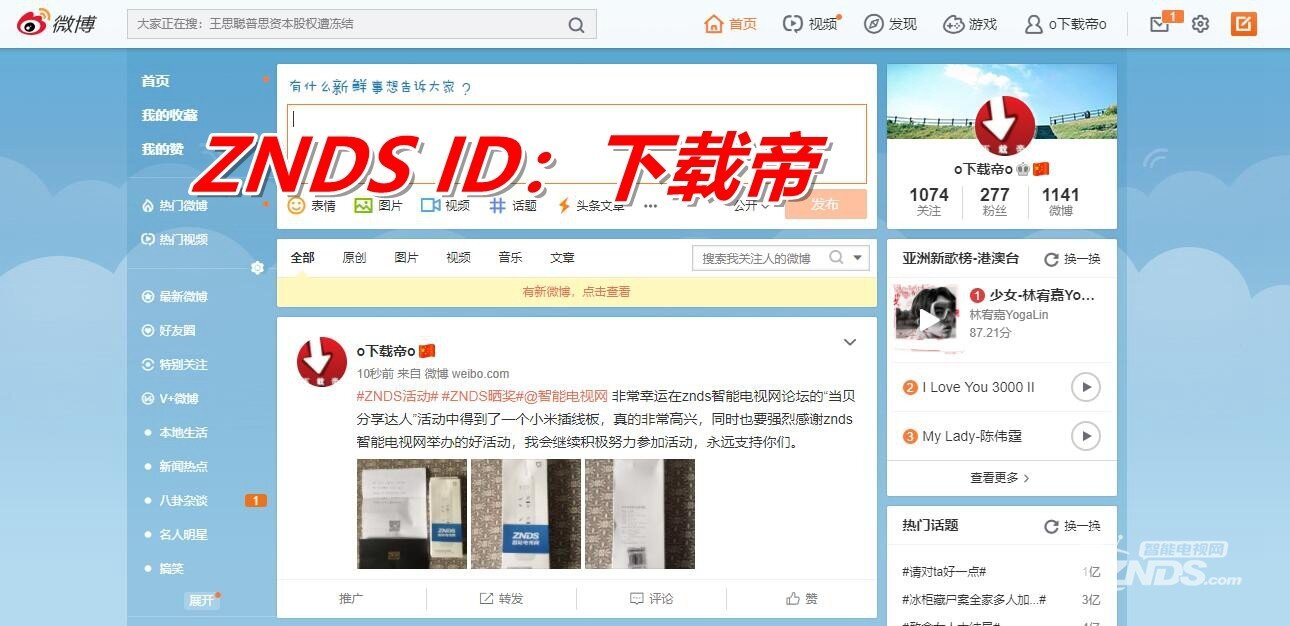The image size is (1290, 626).
Task: Open 特别关注 in sidebar
Action: [x=175, y=364]
